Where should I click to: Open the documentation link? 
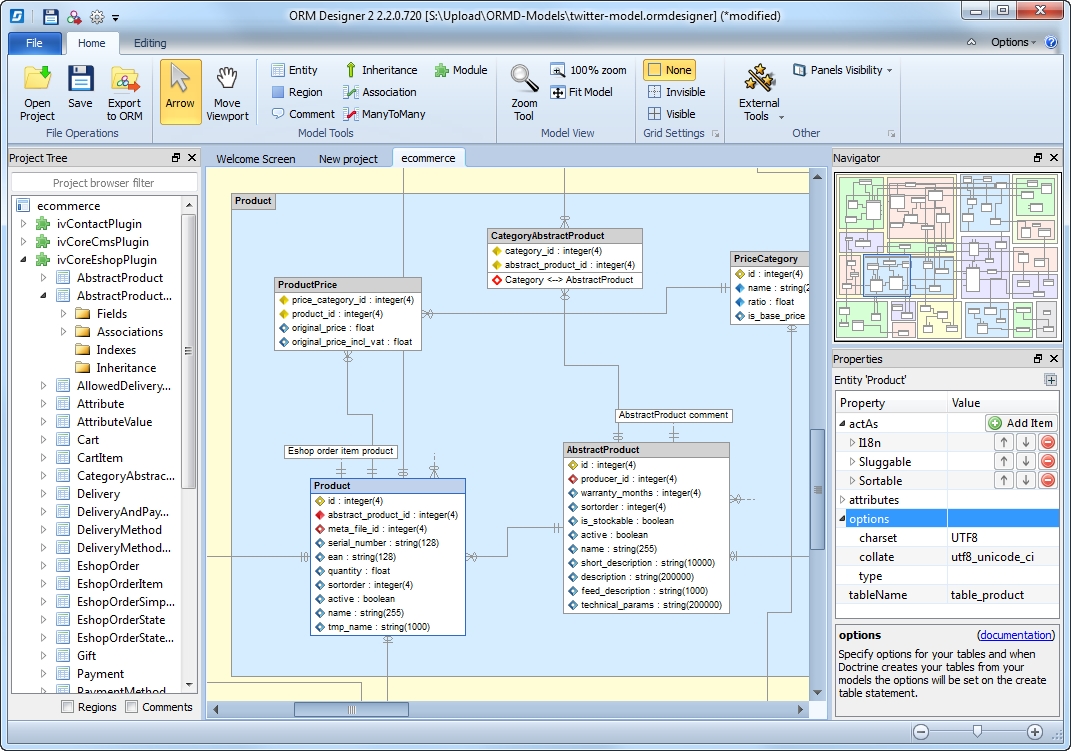[1016, 635]
